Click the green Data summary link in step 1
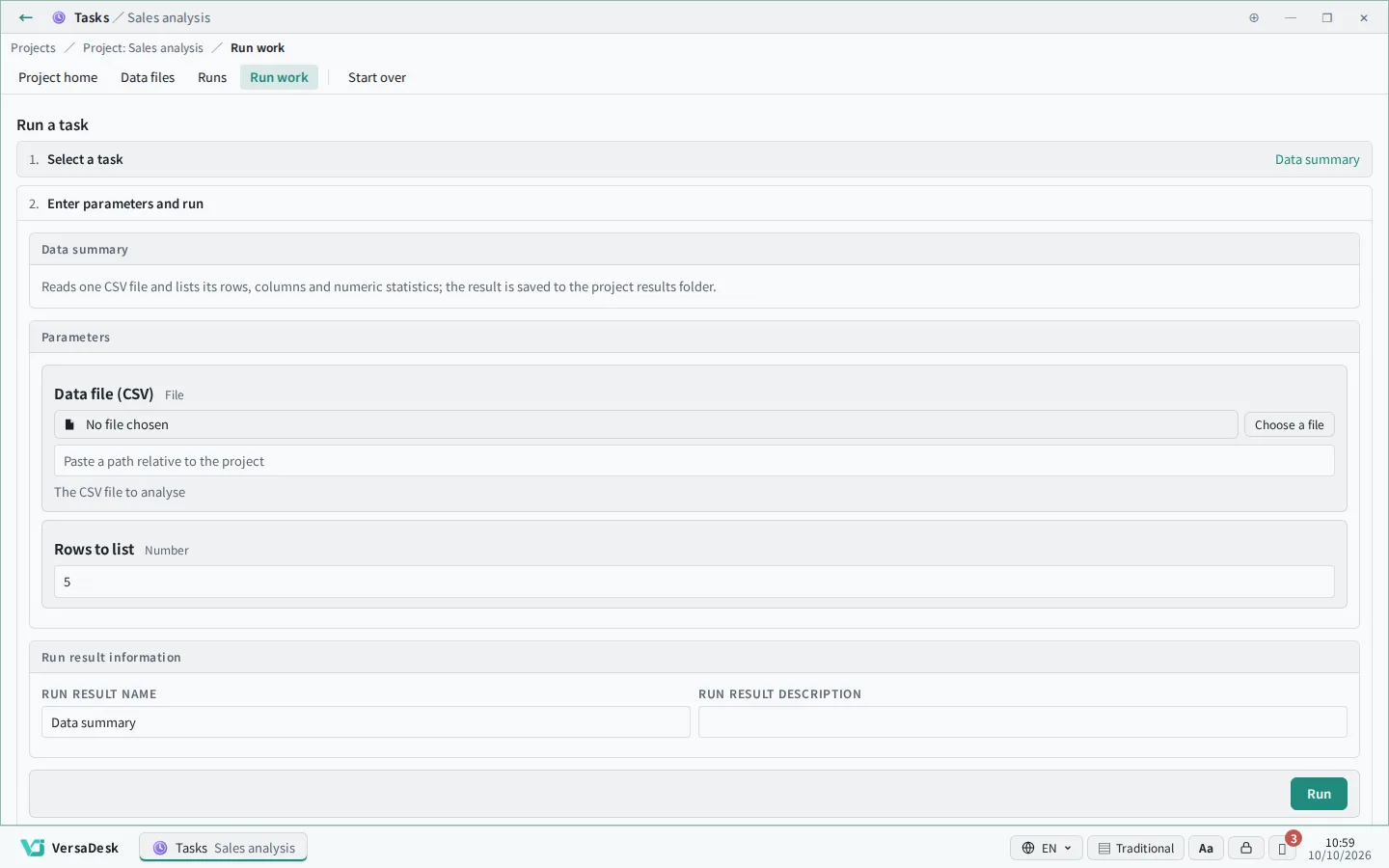The height and width of the screenshot is (868, 1389). (x=1317, y=159)
